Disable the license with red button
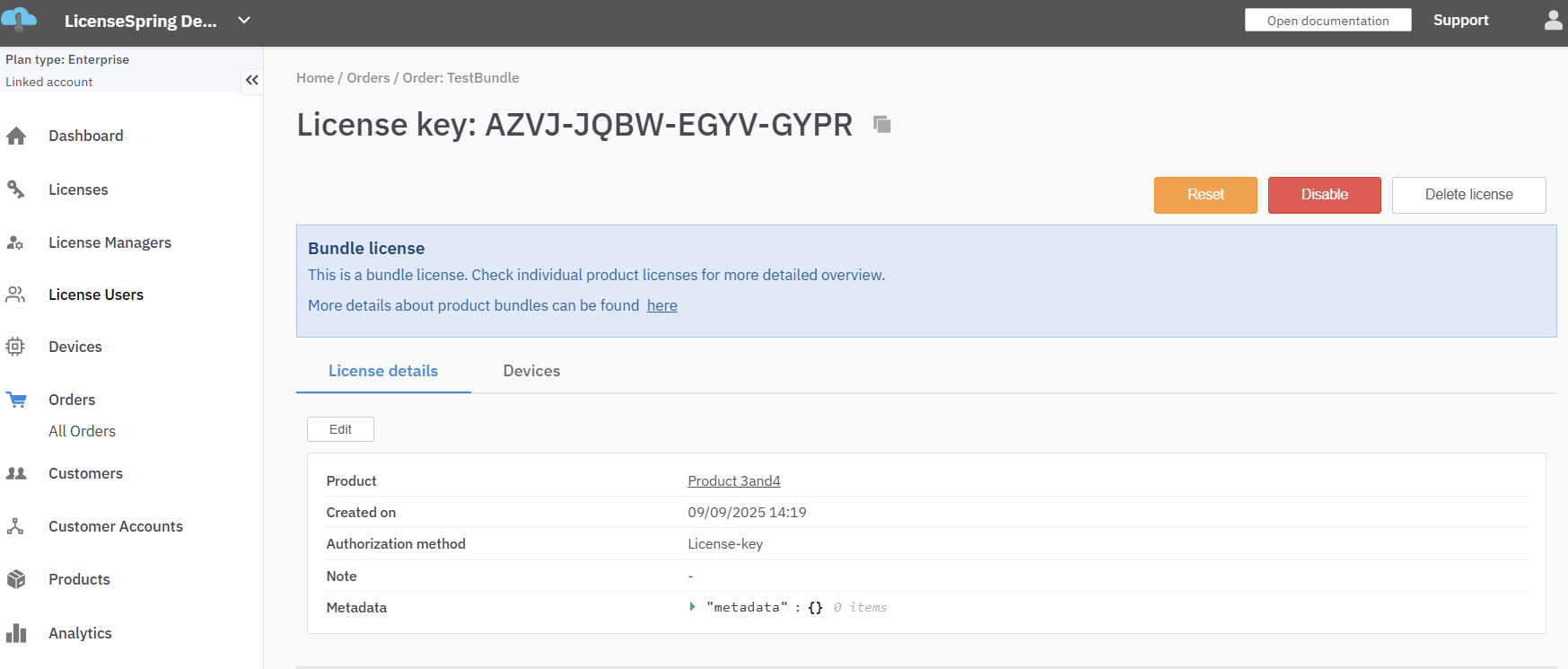This screenshot has width=1568, height=669. click(1324, 195)
